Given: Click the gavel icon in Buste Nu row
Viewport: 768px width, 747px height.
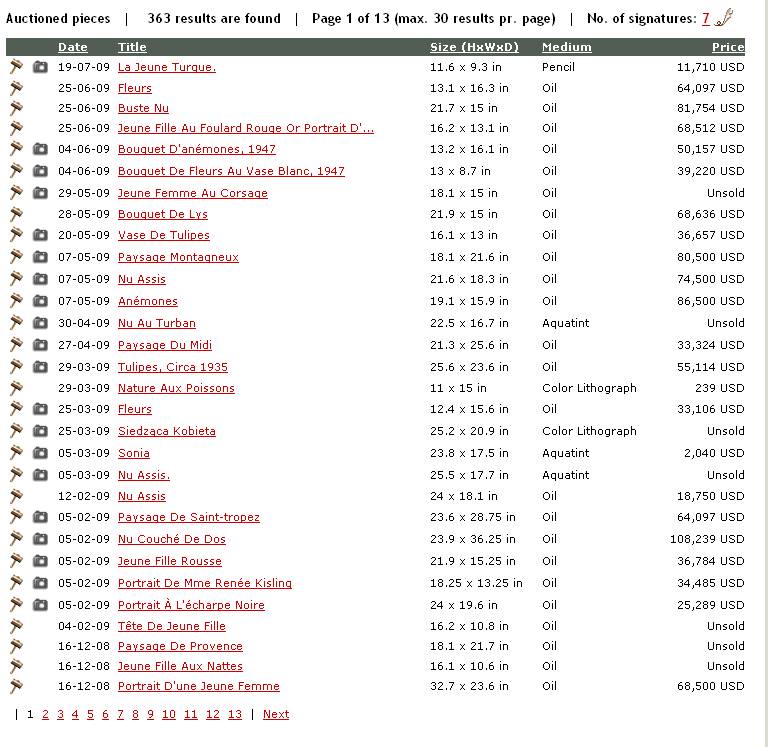Looking at the screenshot, I should coord(16,108).
